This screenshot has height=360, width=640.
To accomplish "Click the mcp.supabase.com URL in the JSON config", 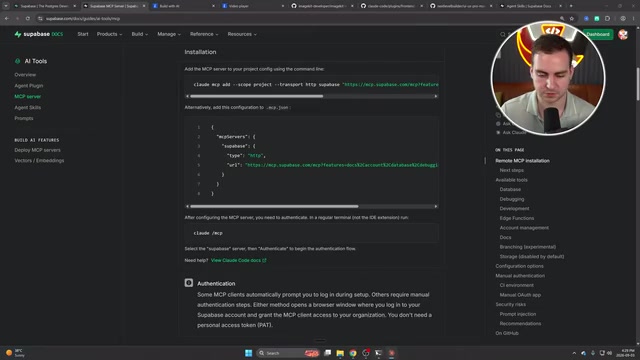I will point(342,165).
